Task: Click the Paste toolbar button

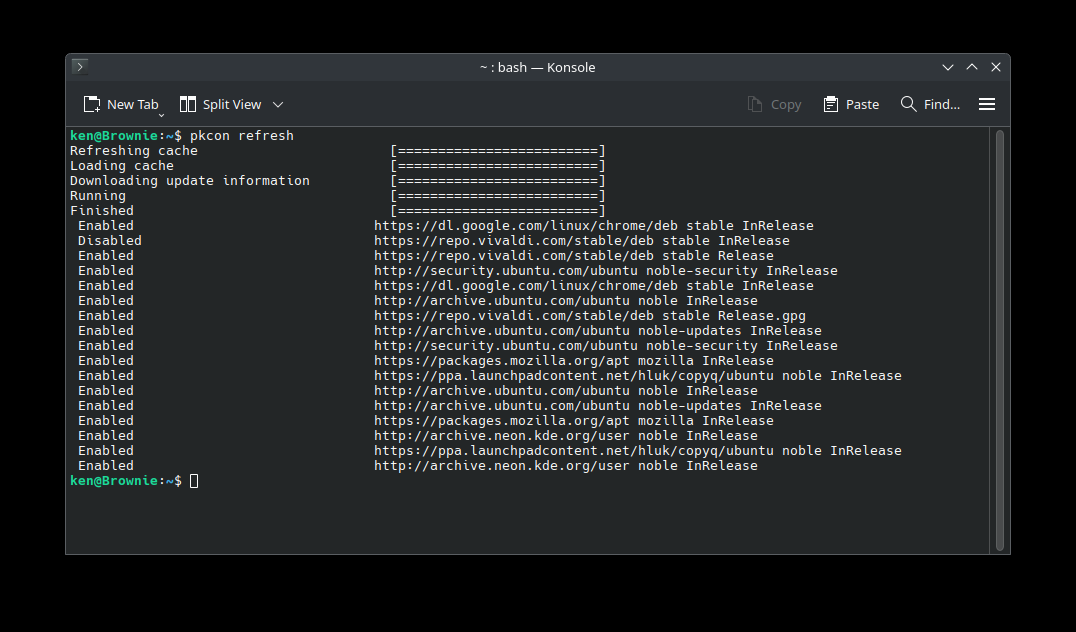Action: point(851,104)
